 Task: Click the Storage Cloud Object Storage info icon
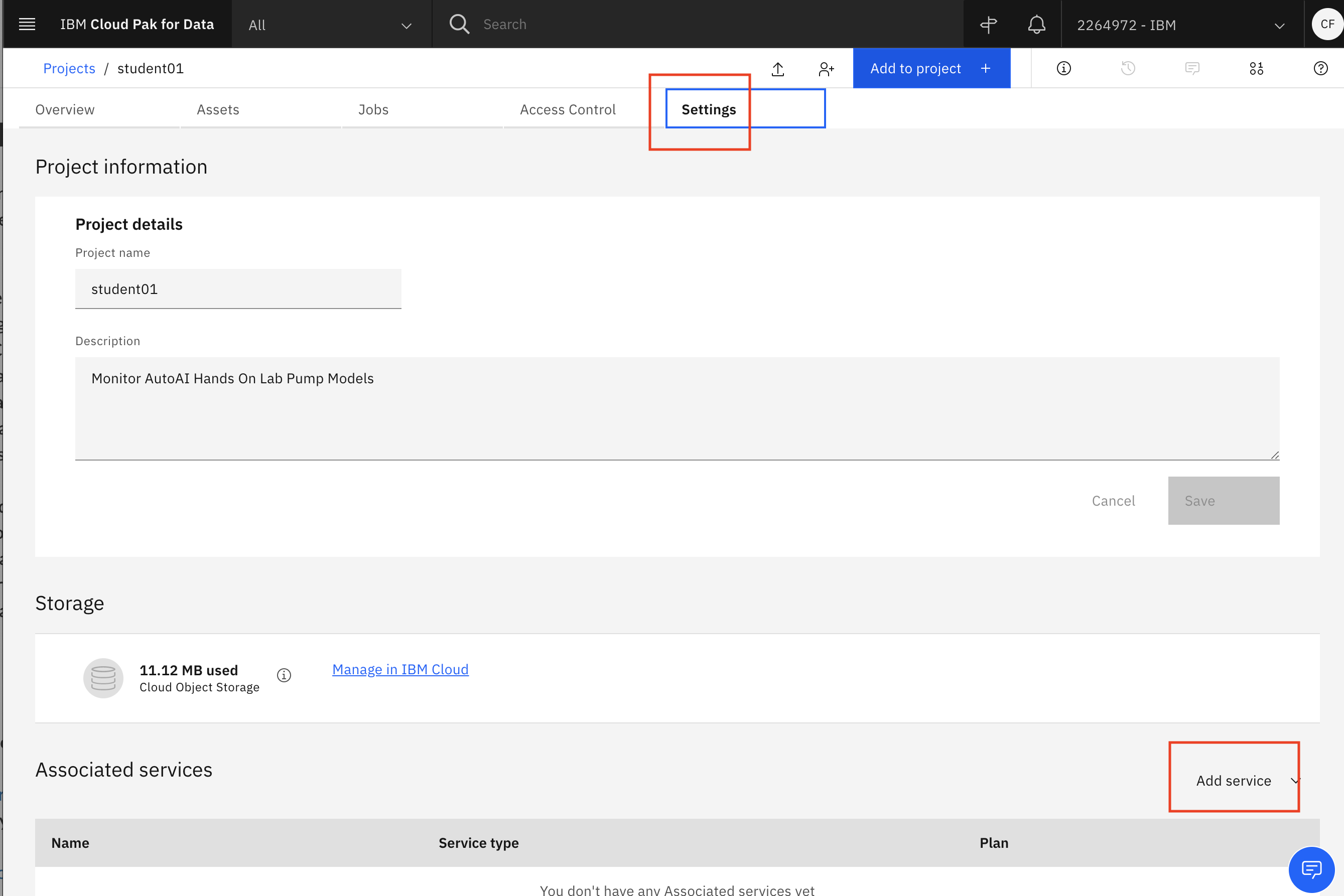coord(283,675)
